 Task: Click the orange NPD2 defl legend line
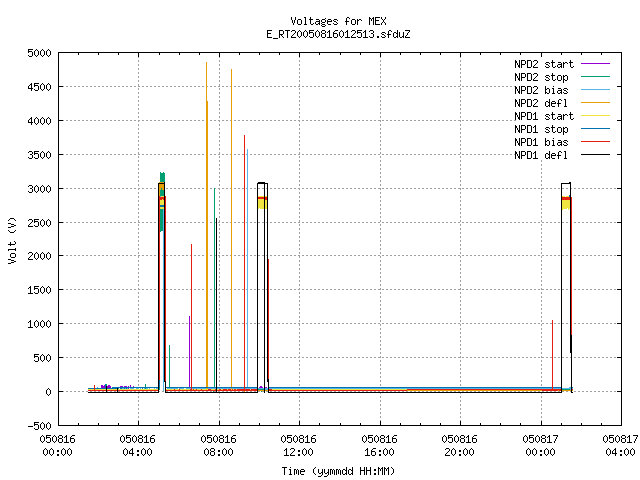click(x=595, y=103)
